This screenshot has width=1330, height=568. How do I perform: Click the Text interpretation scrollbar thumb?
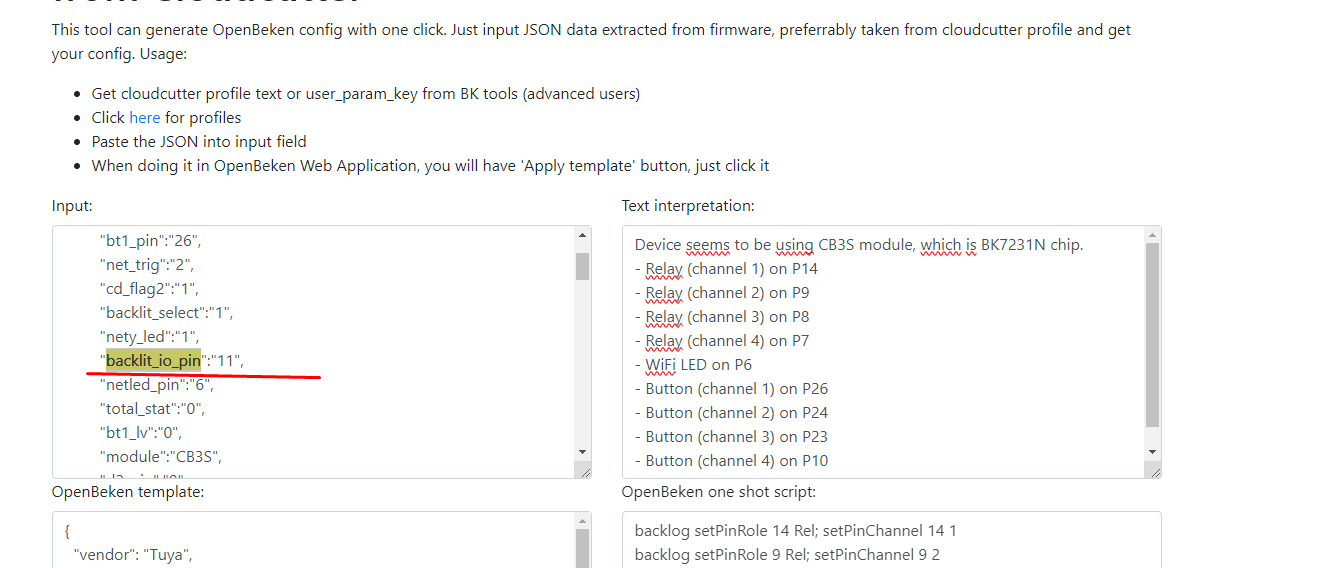[1152, 335]
